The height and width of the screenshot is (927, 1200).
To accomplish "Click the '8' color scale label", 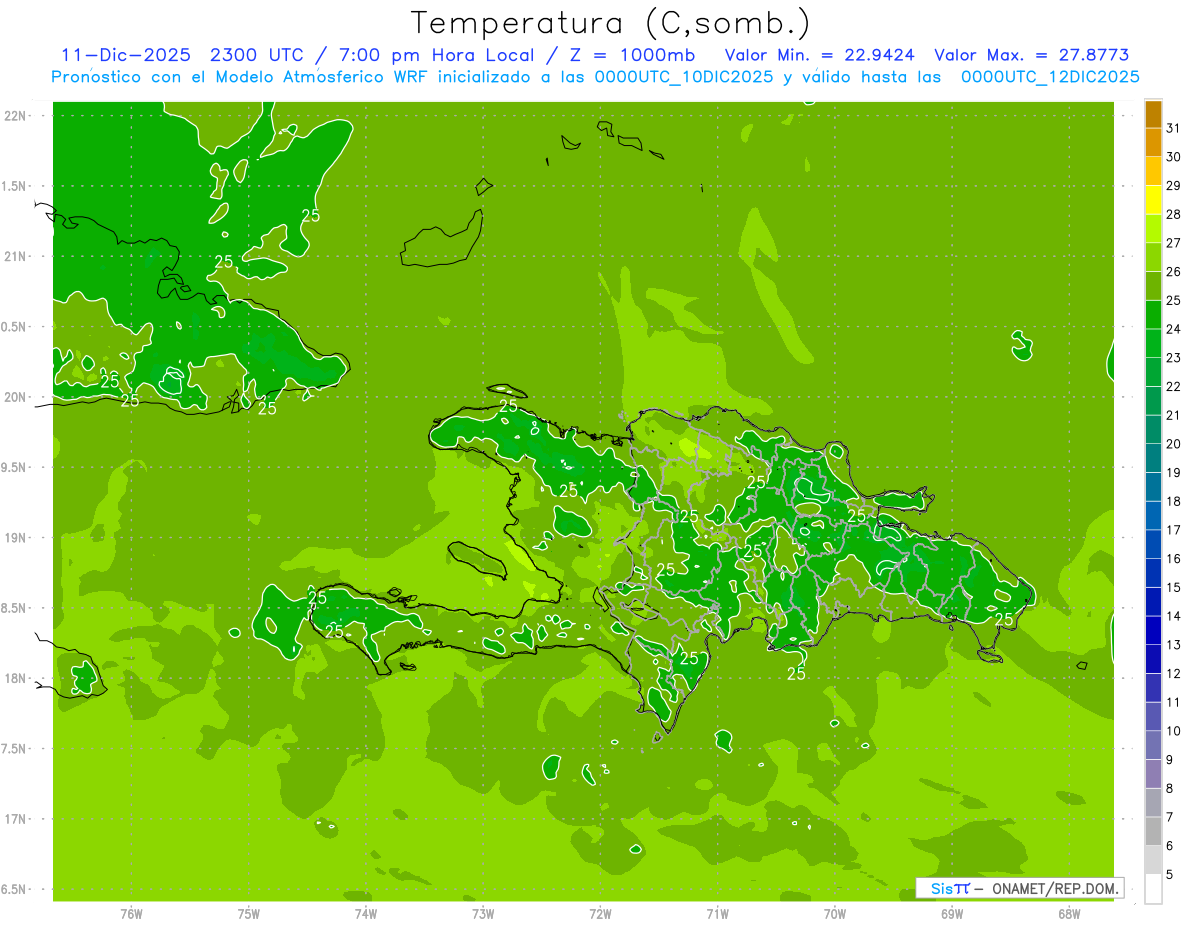I will [x=1170, y=789].
